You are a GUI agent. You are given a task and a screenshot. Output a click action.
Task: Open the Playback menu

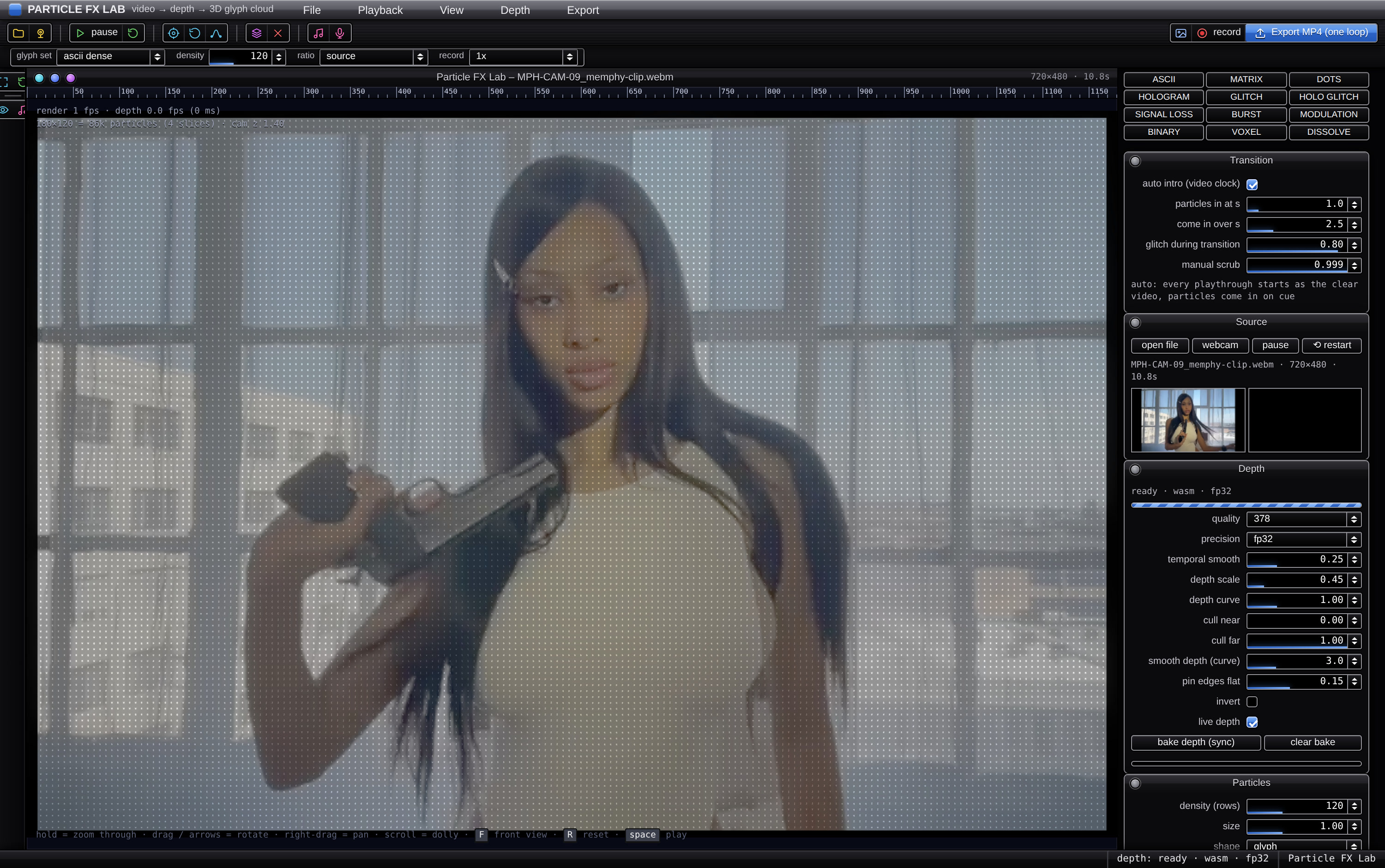coord(380,10)
